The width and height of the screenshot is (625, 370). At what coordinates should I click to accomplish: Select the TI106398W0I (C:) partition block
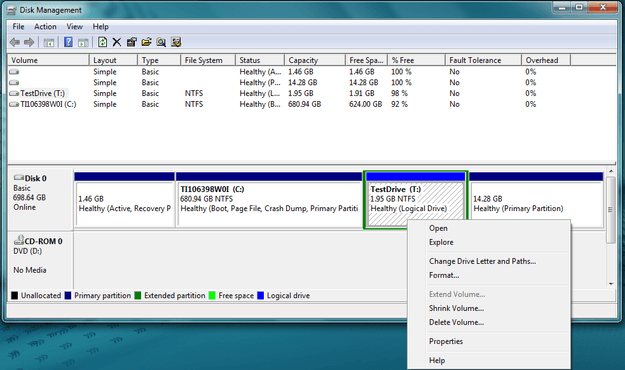pyautogui.click(x=269, y=199)
